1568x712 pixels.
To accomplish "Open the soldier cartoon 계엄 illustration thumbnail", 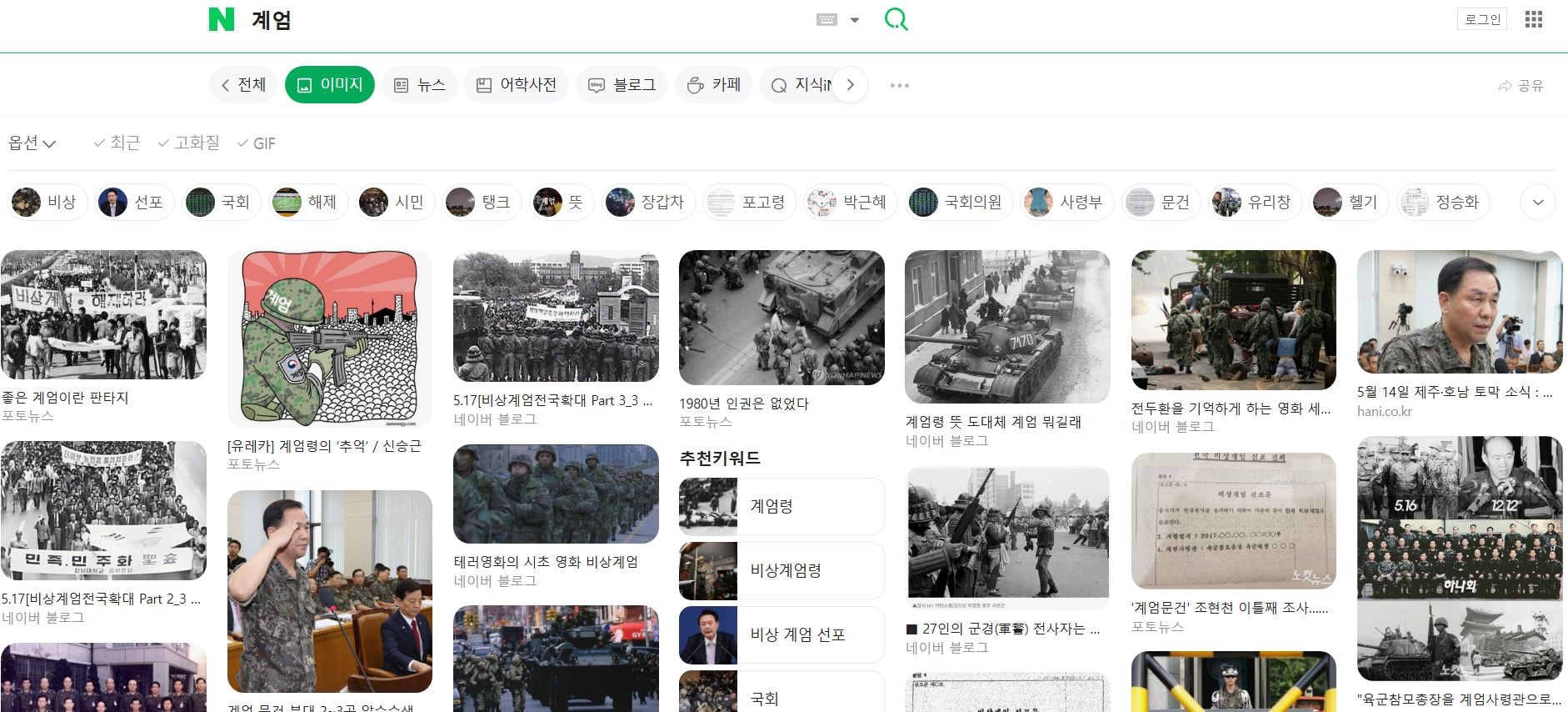I will 330,338.
